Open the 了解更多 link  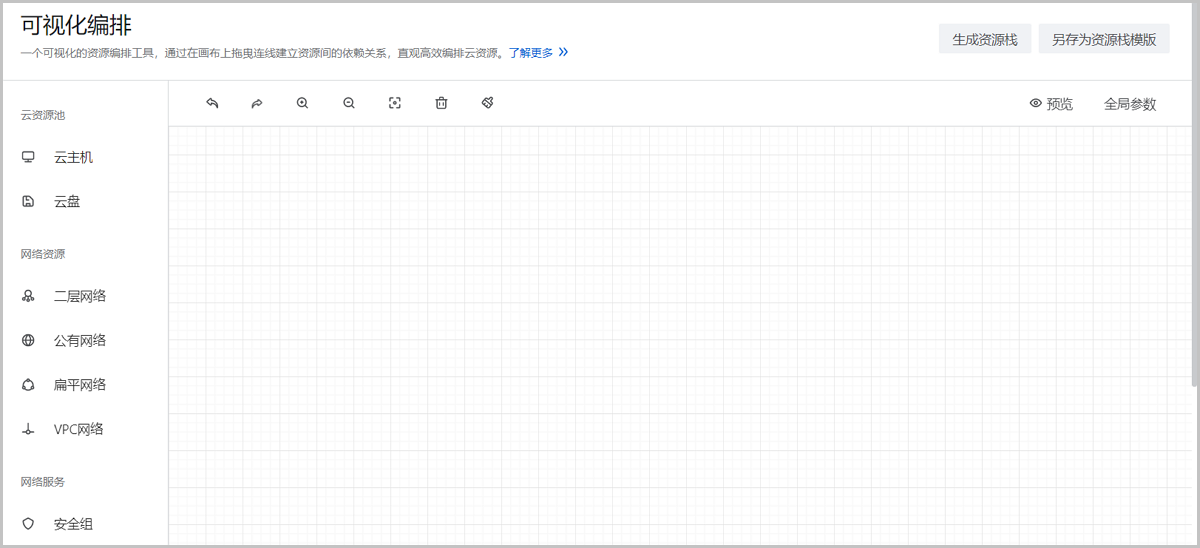tap(530, 53)
